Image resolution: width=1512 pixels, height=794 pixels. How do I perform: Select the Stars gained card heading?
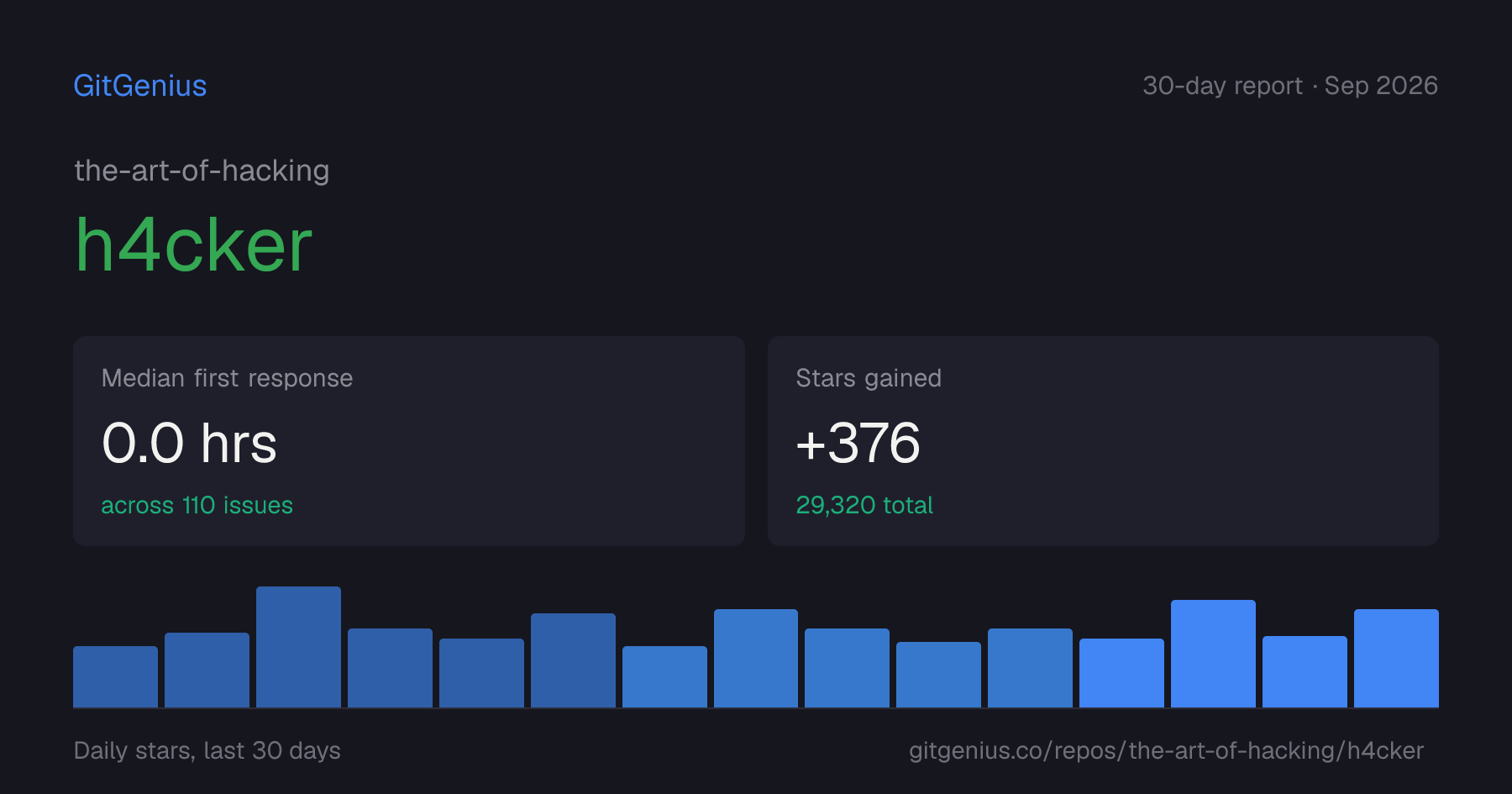(x=869, y=378)
